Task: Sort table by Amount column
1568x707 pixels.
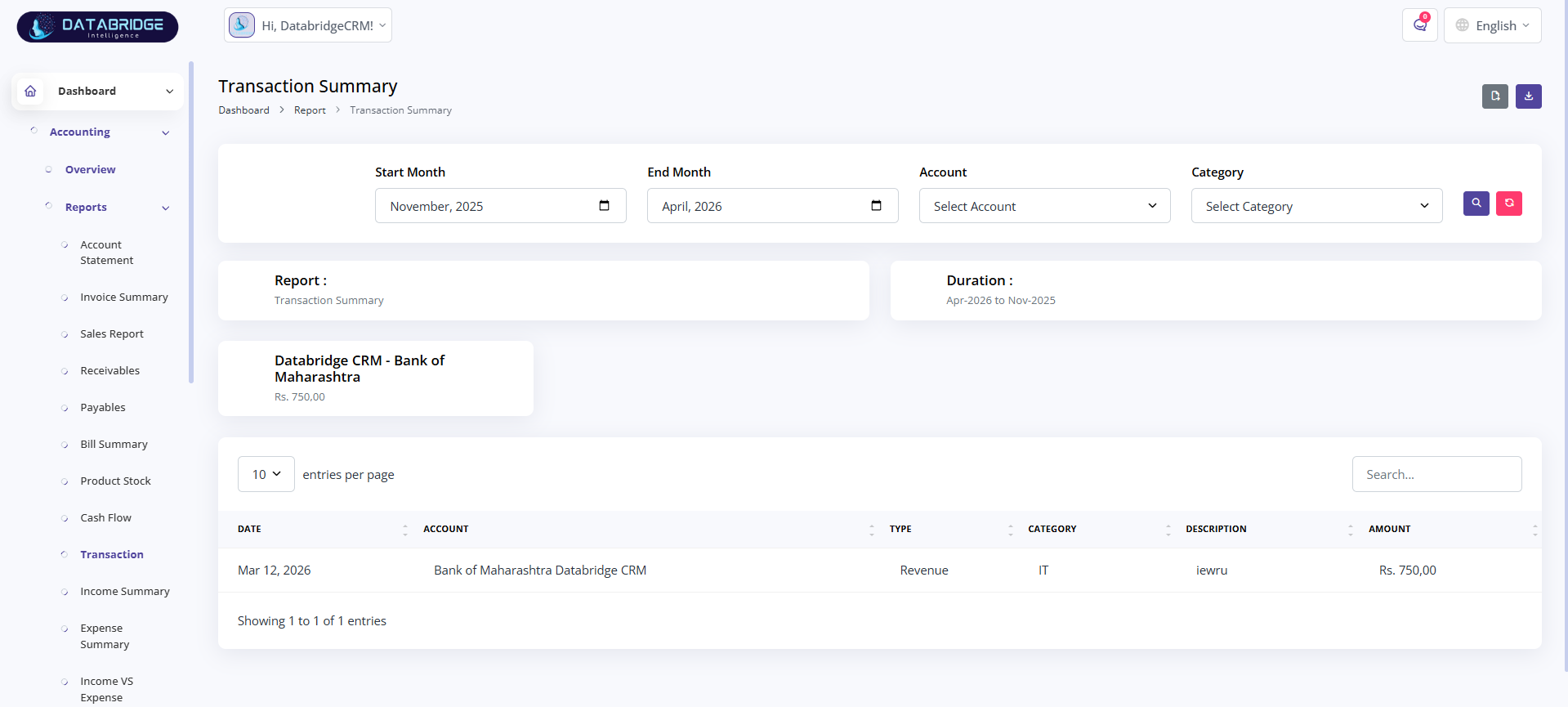Action: (1535, 530)
